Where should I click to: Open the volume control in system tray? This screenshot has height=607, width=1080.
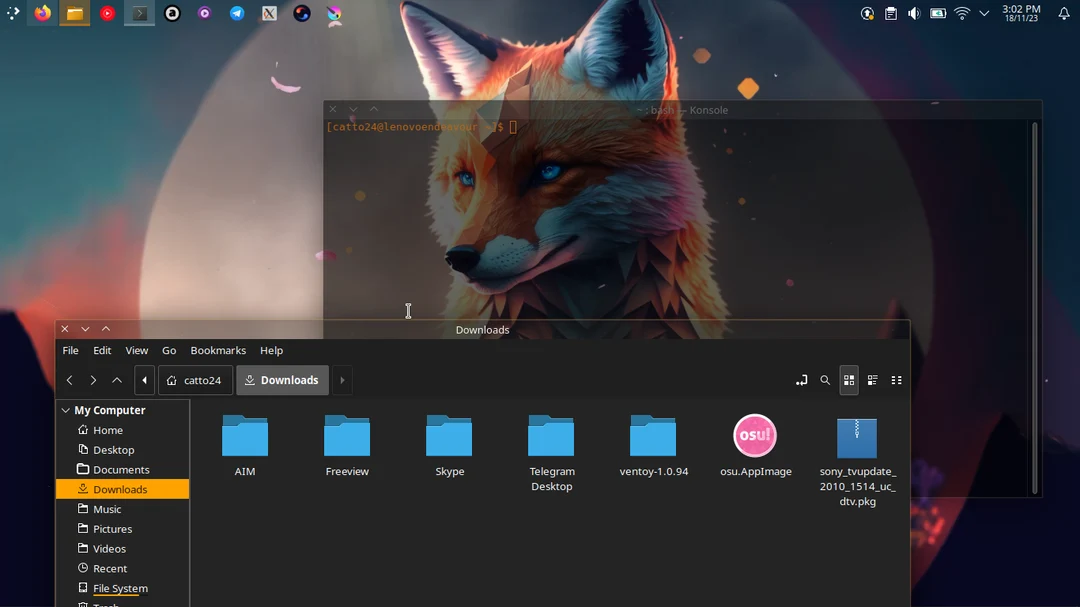pyautogui.click(x=913, y=13)
